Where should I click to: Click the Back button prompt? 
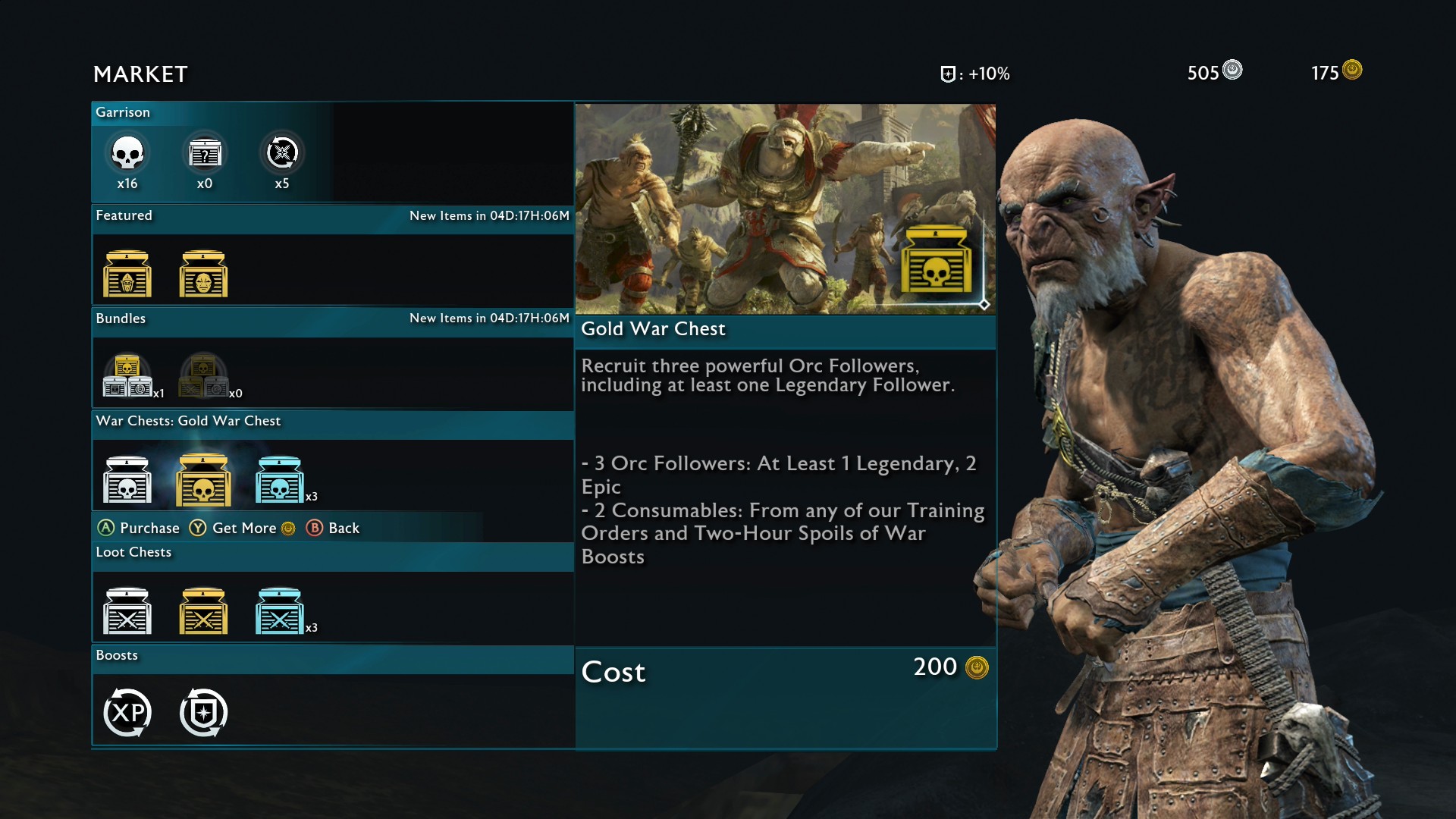tap(333, 528)
